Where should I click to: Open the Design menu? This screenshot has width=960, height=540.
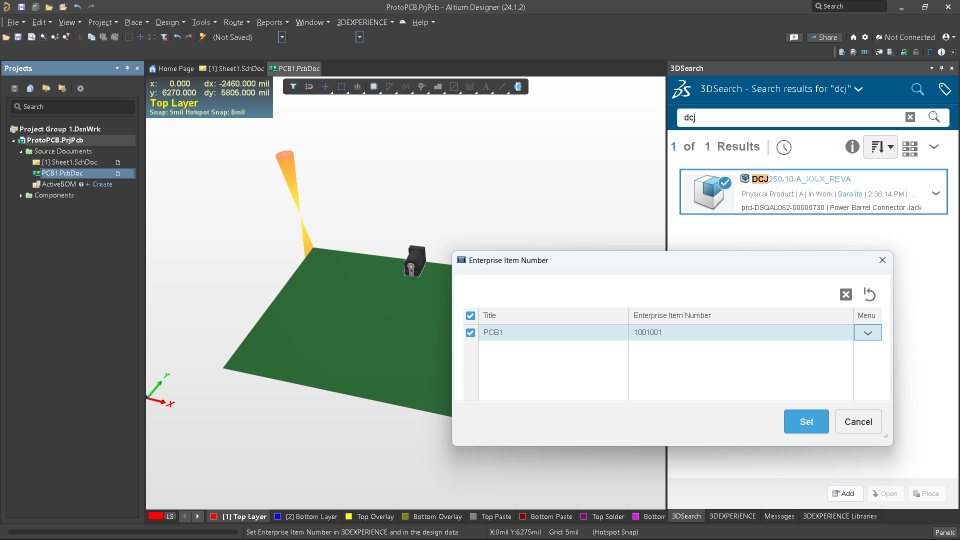coord(170,22)
